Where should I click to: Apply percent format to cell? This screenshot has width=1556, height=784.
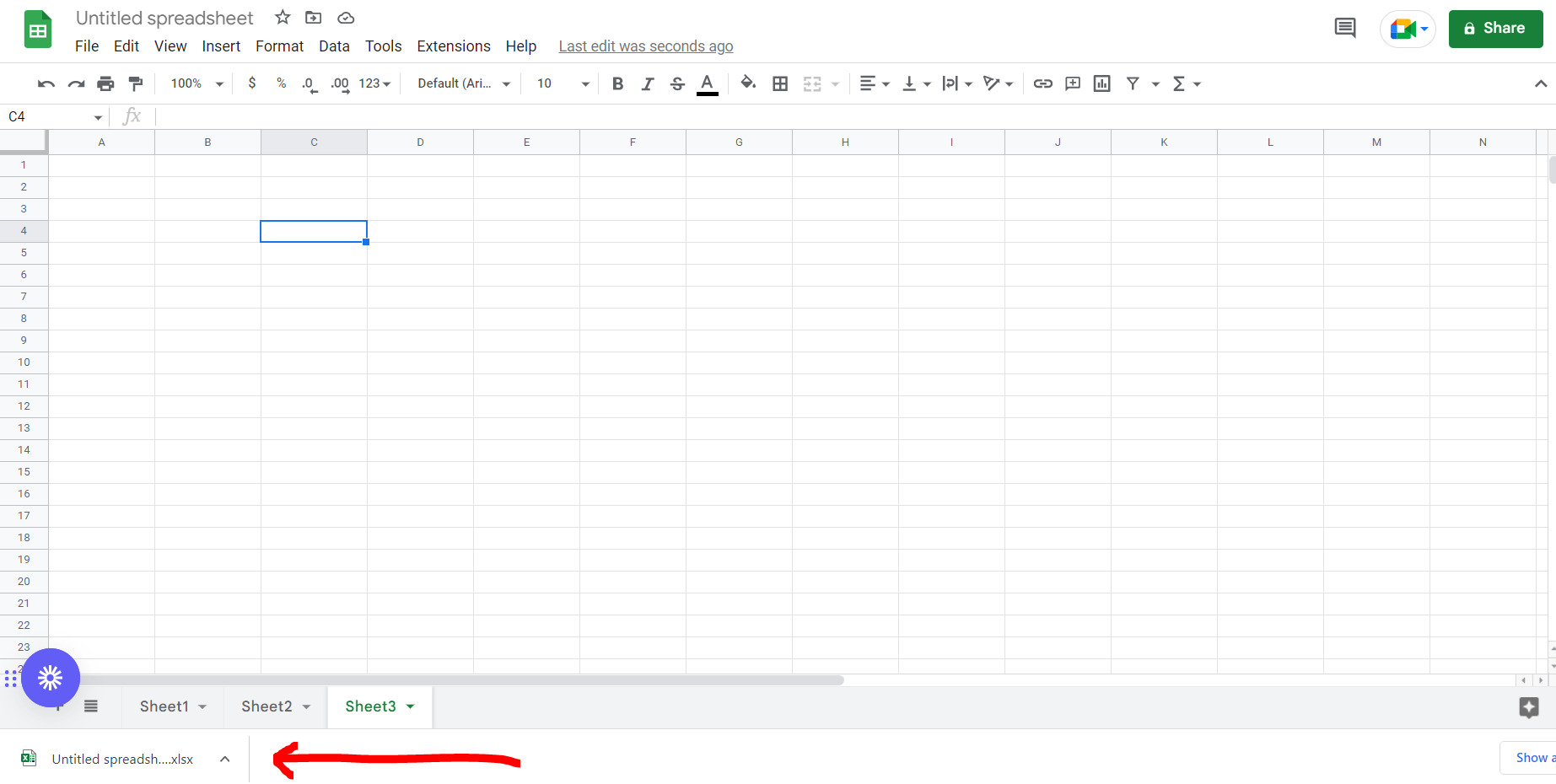coord(280,83)
